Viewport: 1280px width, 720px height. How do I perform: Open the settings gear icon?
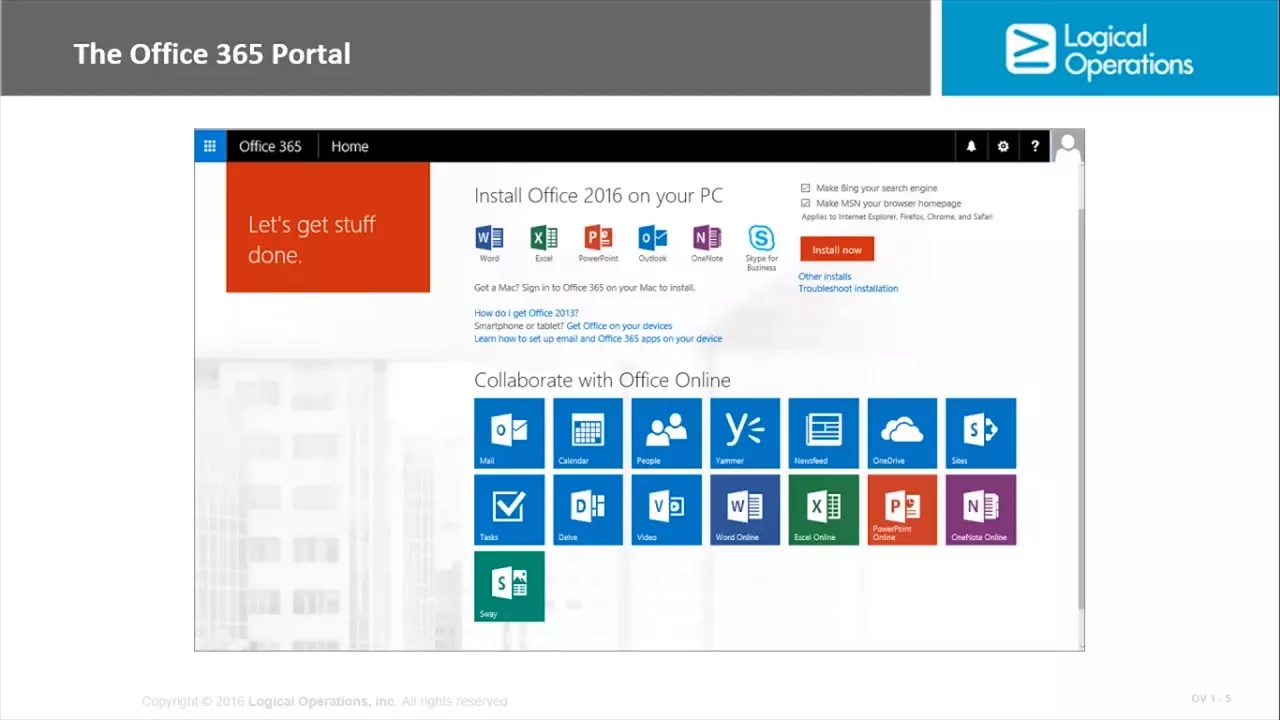[1003, 146]
